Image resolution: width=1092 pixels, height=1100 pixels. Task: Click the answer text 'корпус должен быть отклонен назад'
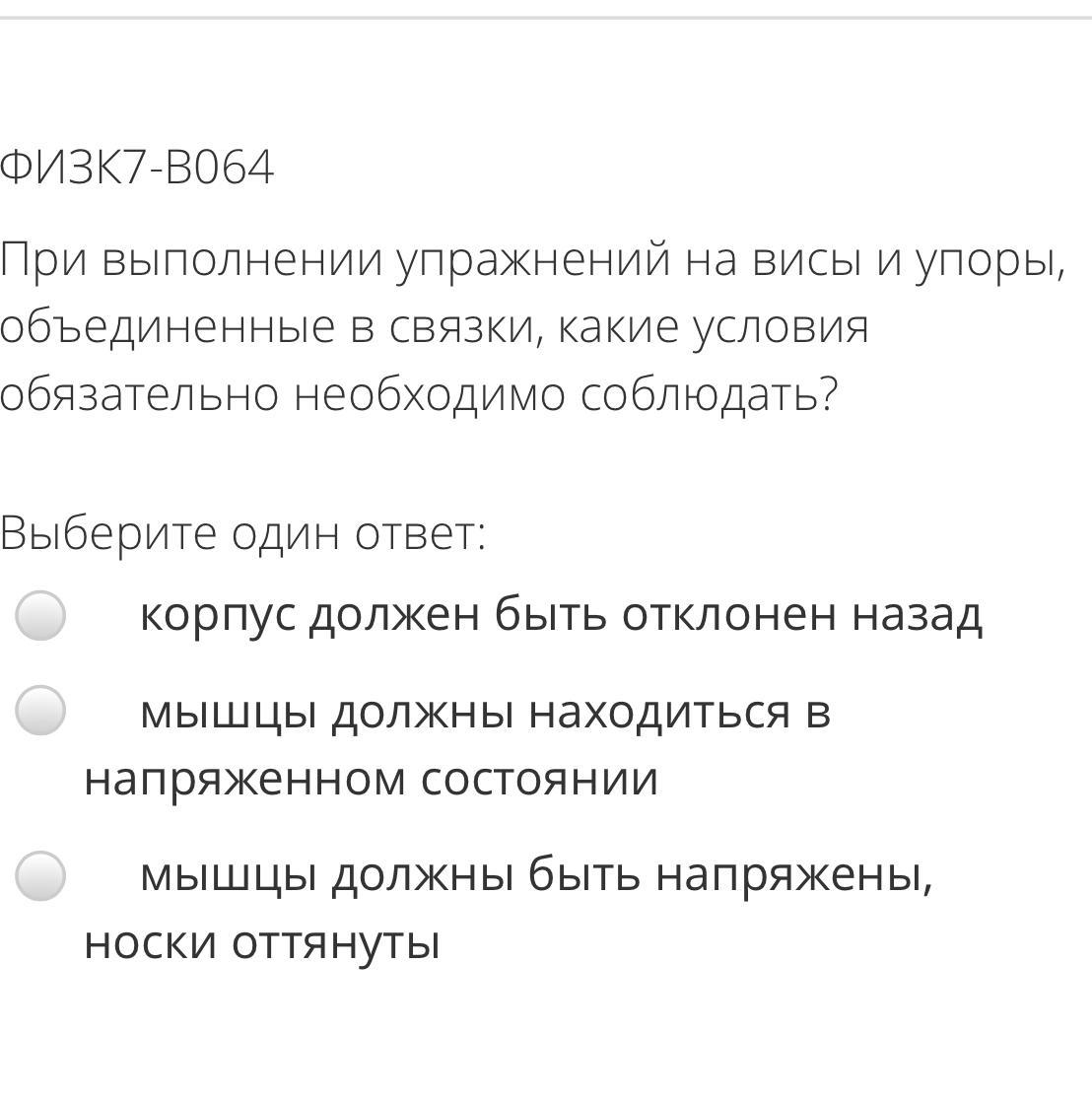click(561, 617)
